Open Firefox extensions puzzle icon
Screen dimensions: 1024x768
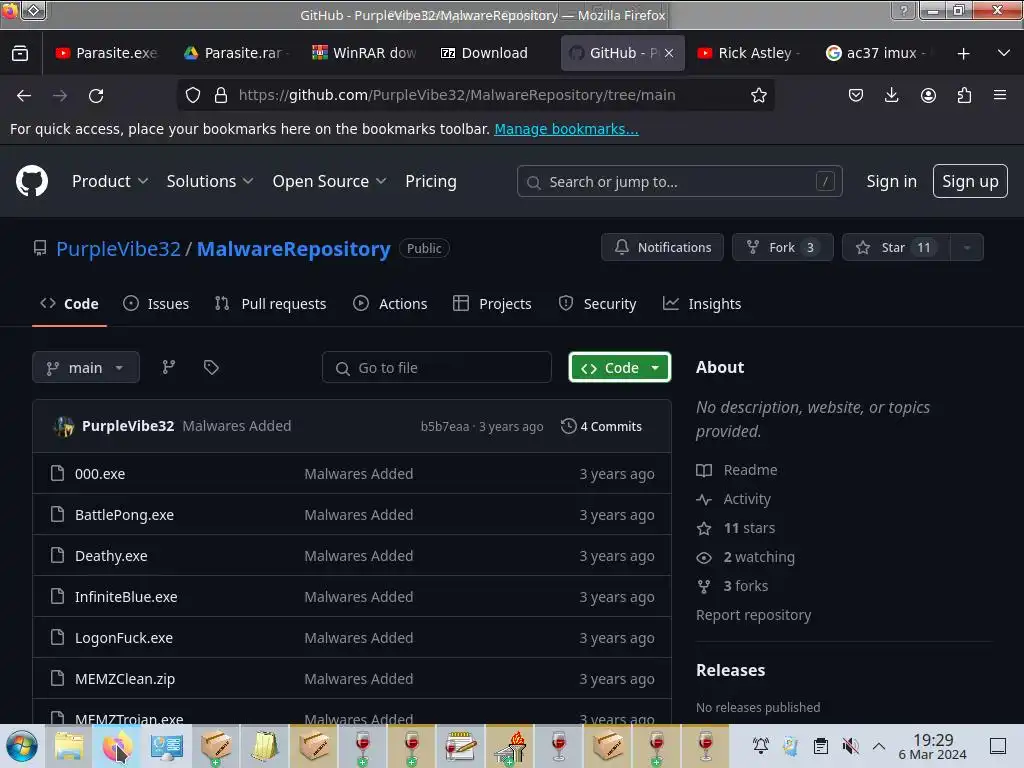coord(964,95)
